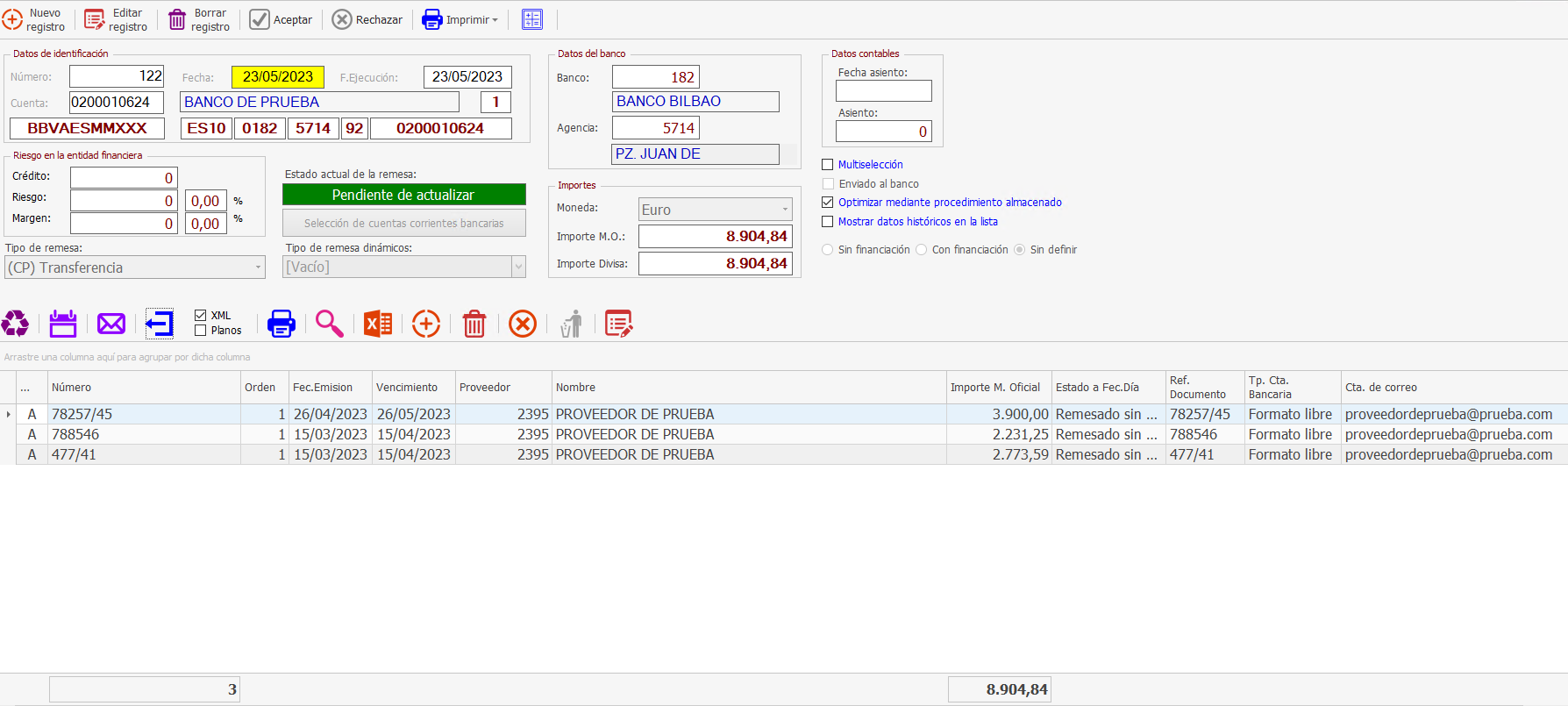
Task: Expand the Tipo de remesa dinámicos dropdown
Action: (518, 267)
